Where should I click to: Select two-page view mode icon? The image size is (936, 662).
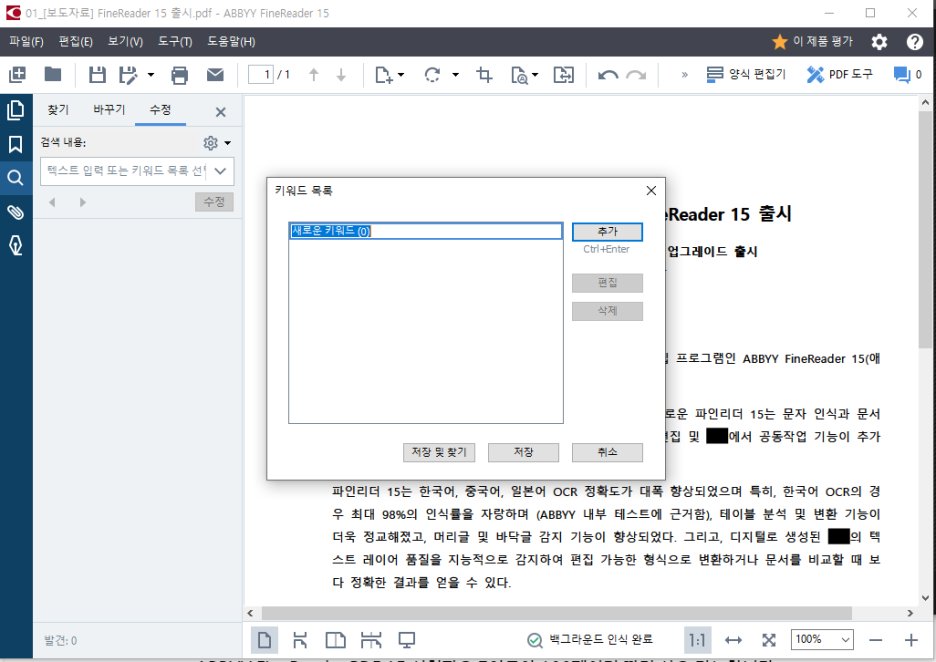[x=335, y=641]
